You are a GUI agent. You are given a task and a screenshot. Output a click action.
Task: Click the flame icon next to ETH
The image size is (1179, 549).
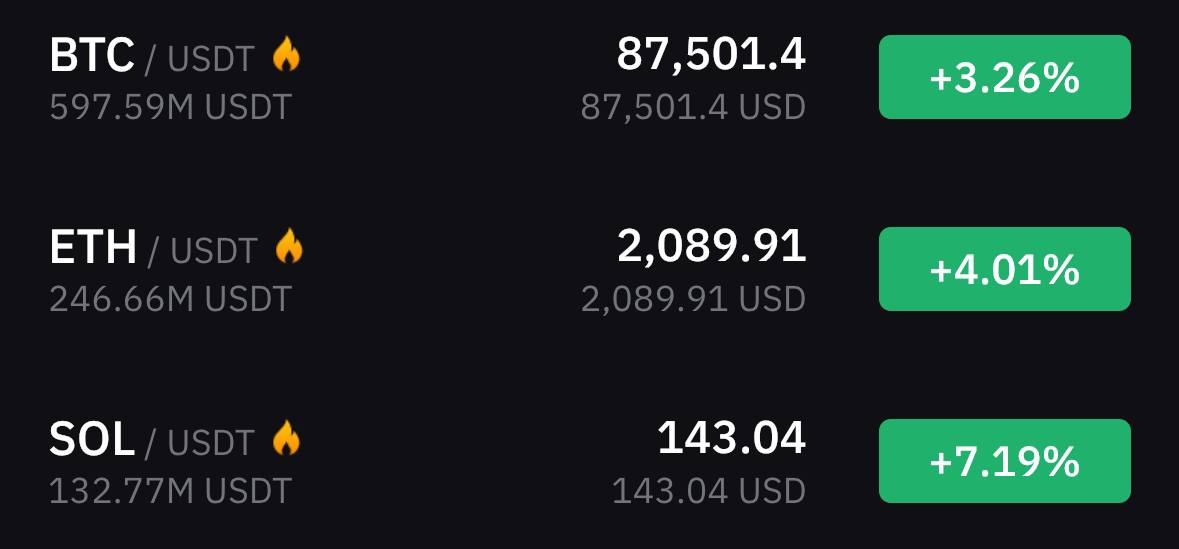click(289, 247)
